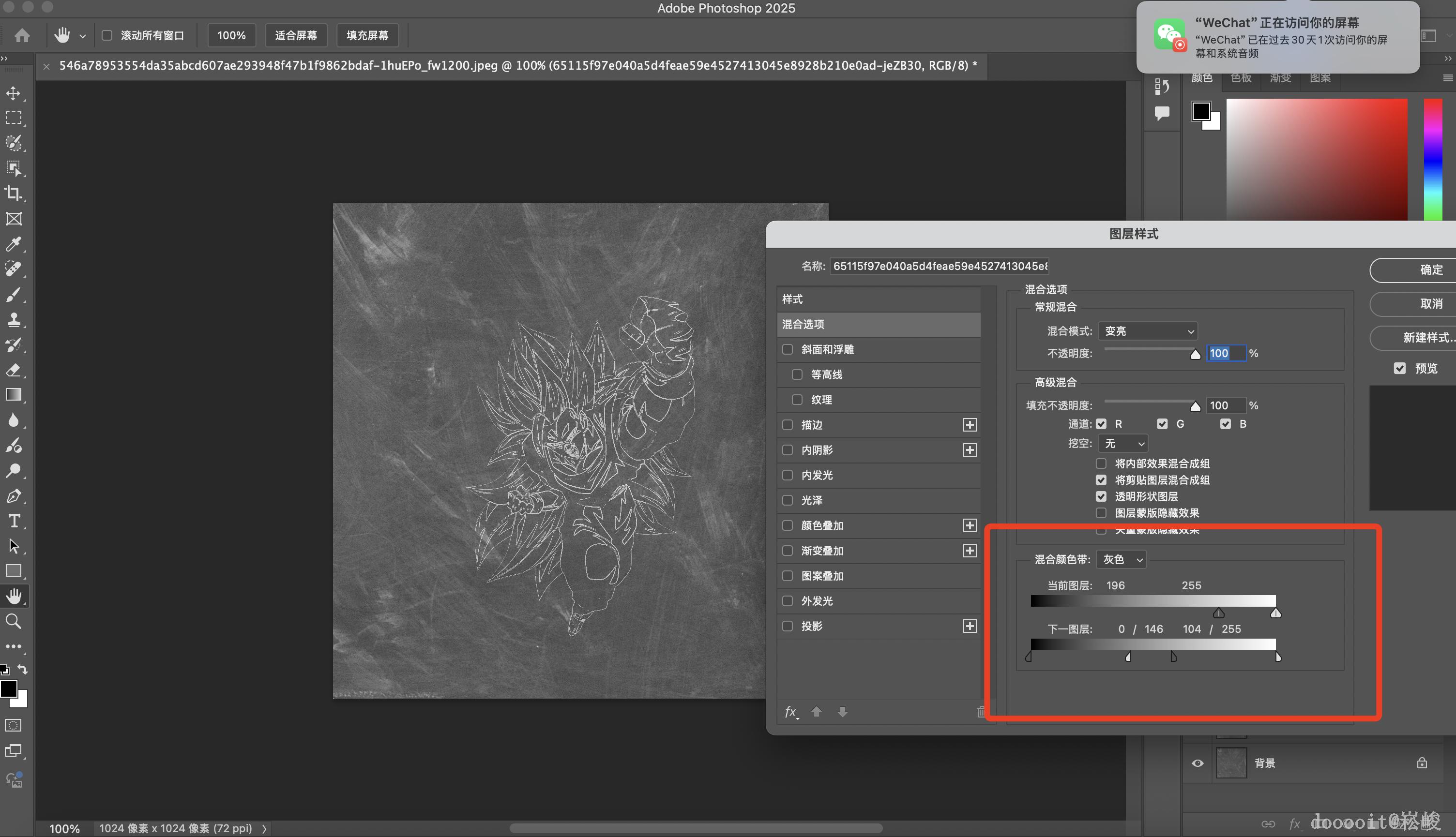
Task: Add another 描边 stroke effect with plus icon
Action: pos(970,425)
